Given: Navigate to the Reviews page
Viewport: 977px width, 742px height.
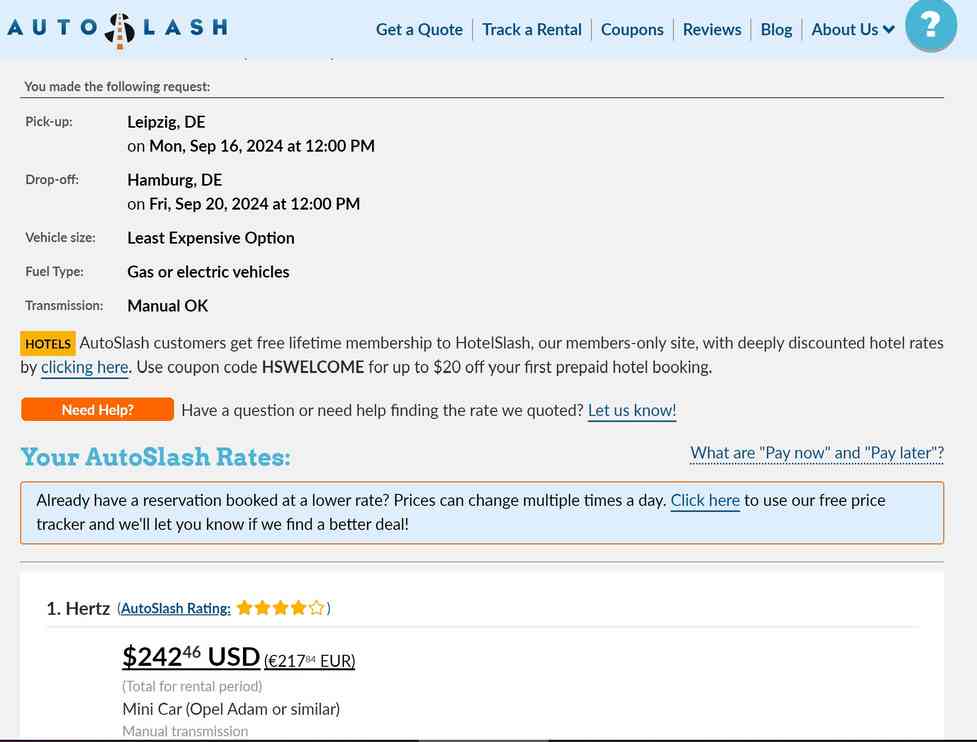Looking at the screenshot, I should click(x=712, y=29).
